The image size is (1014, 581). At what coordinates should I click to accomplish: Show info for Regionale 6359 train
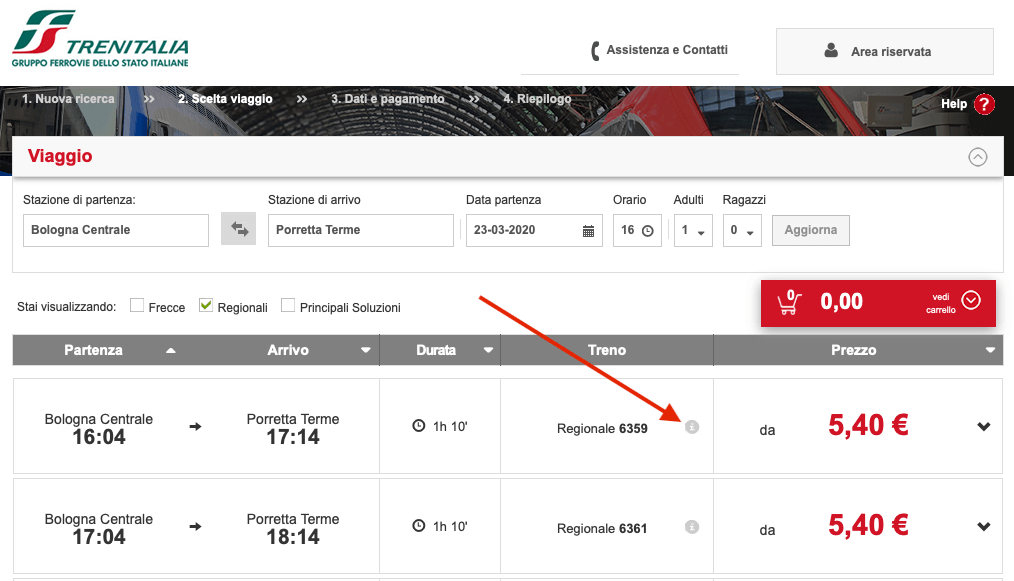point(692,427)
